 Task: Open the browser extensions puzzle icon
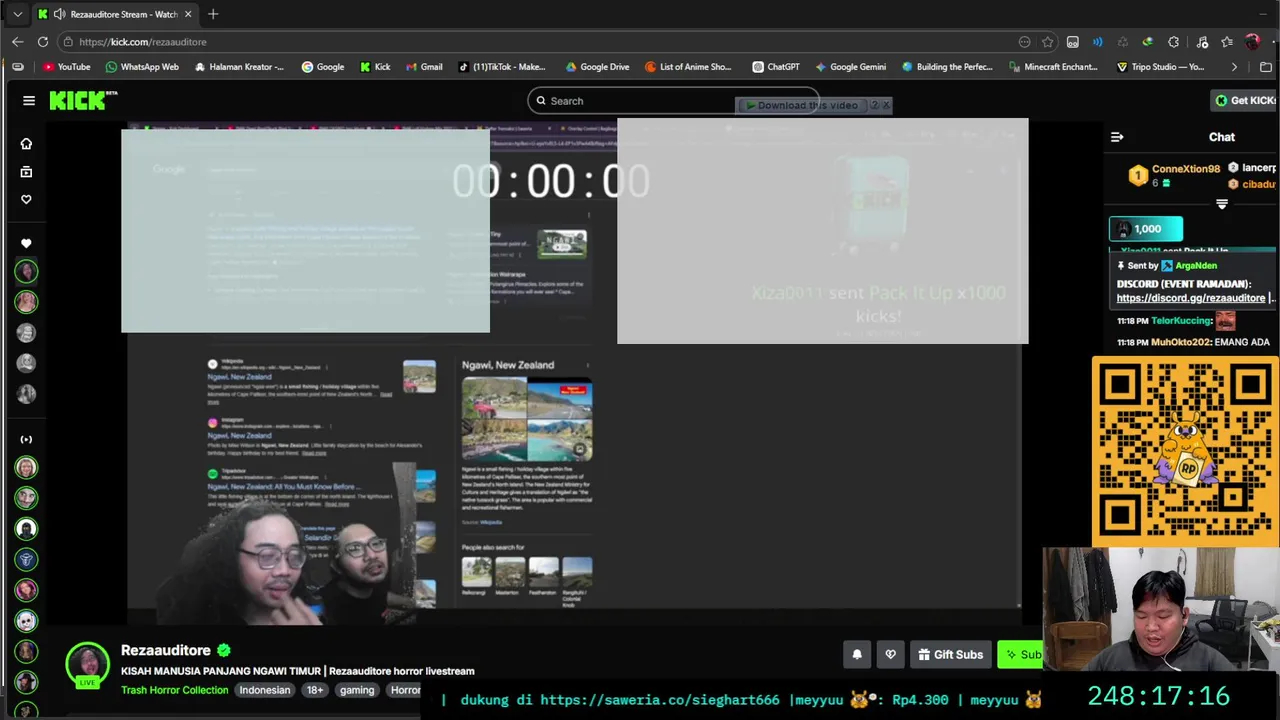click(x=1173, y=42)
